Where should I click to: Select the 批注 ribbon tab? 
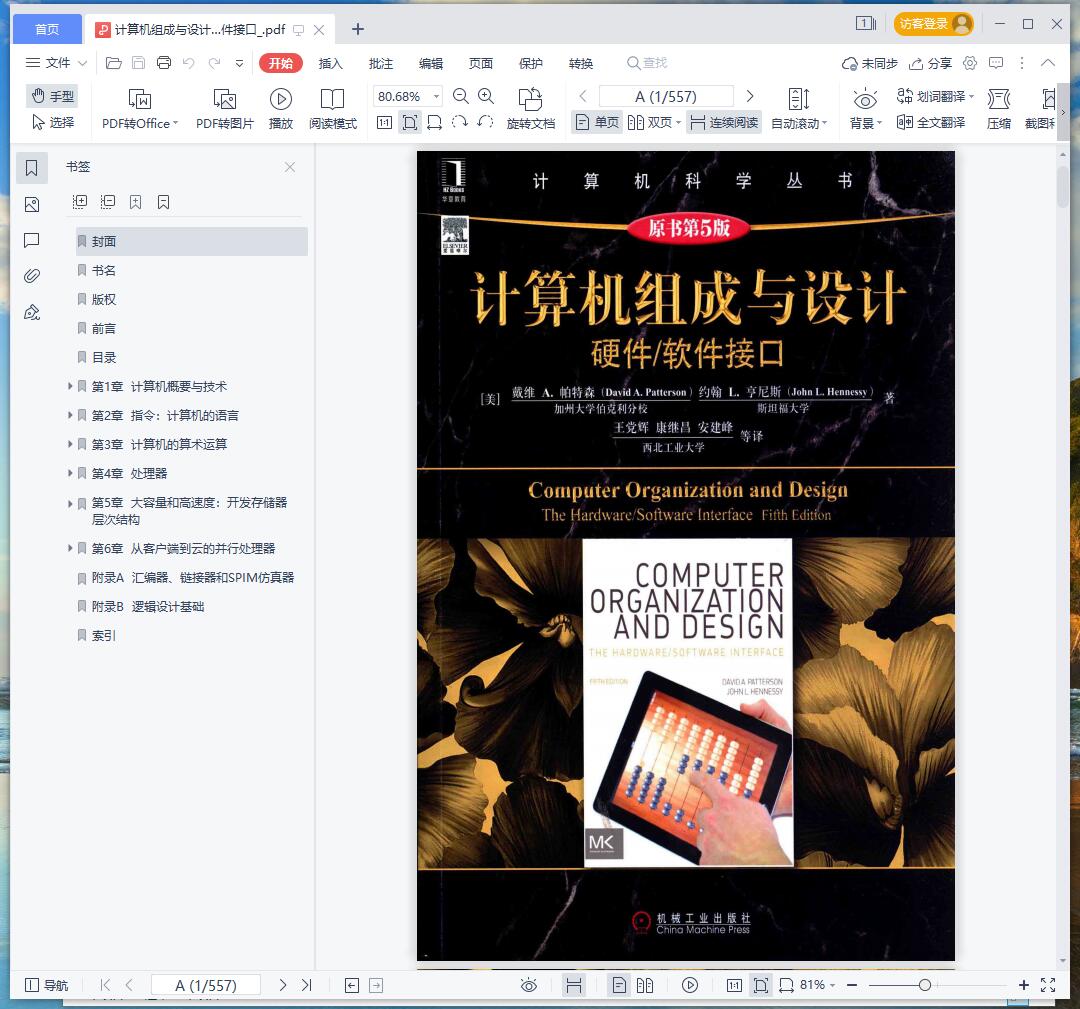381,63
